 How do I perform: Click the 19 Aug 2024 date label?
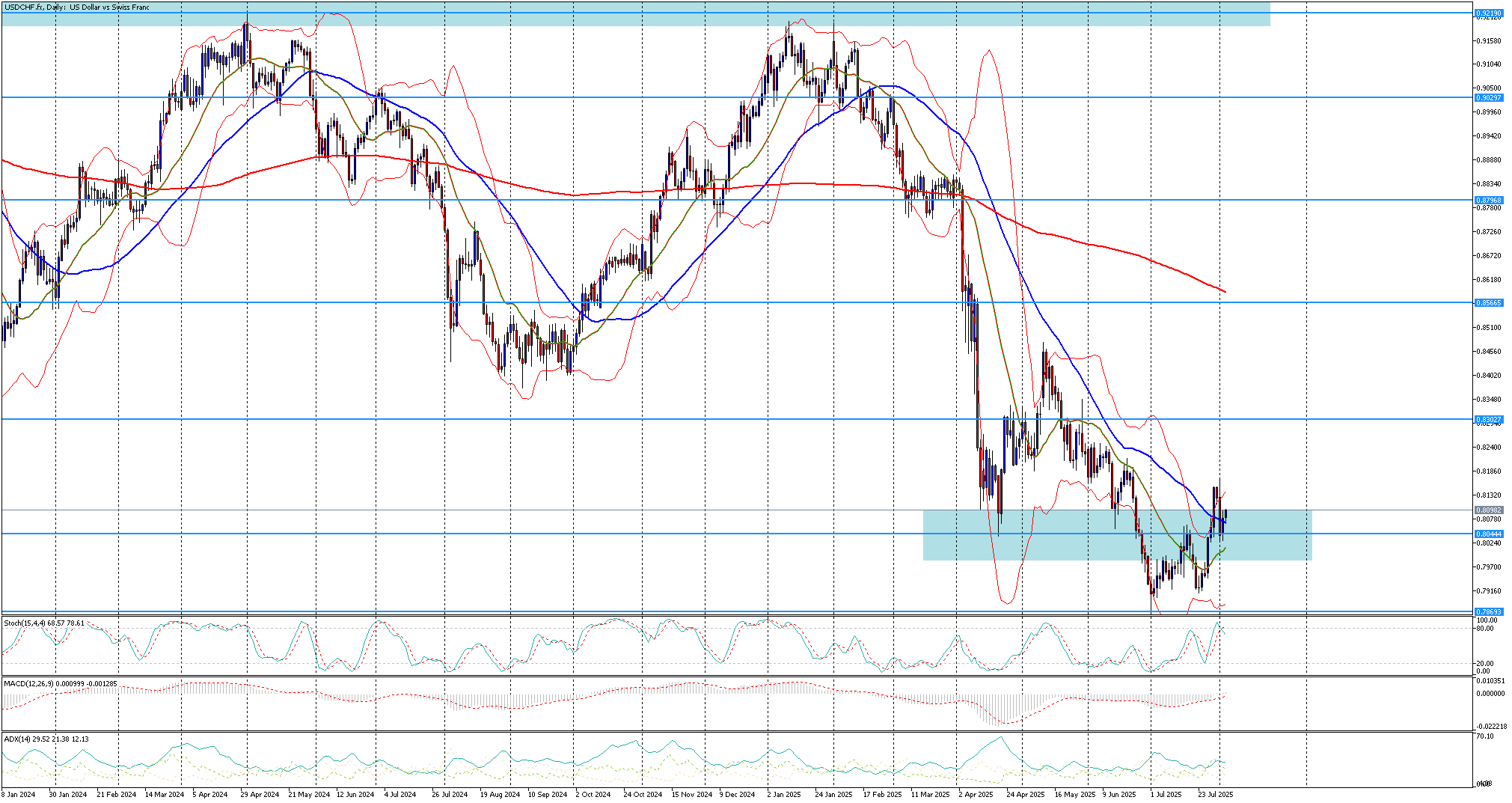pyautogui.click(x=500, y=795)
